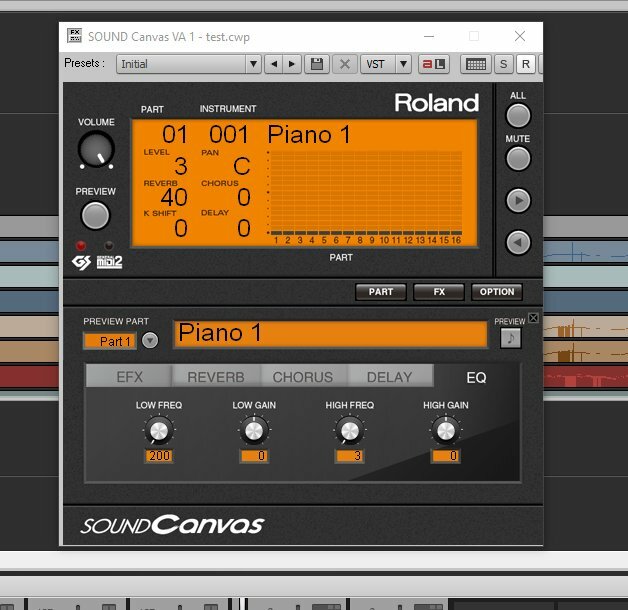Click Piano 1 name on LCD display
This screenshot has width=628, height=610.
coord(309,134)
